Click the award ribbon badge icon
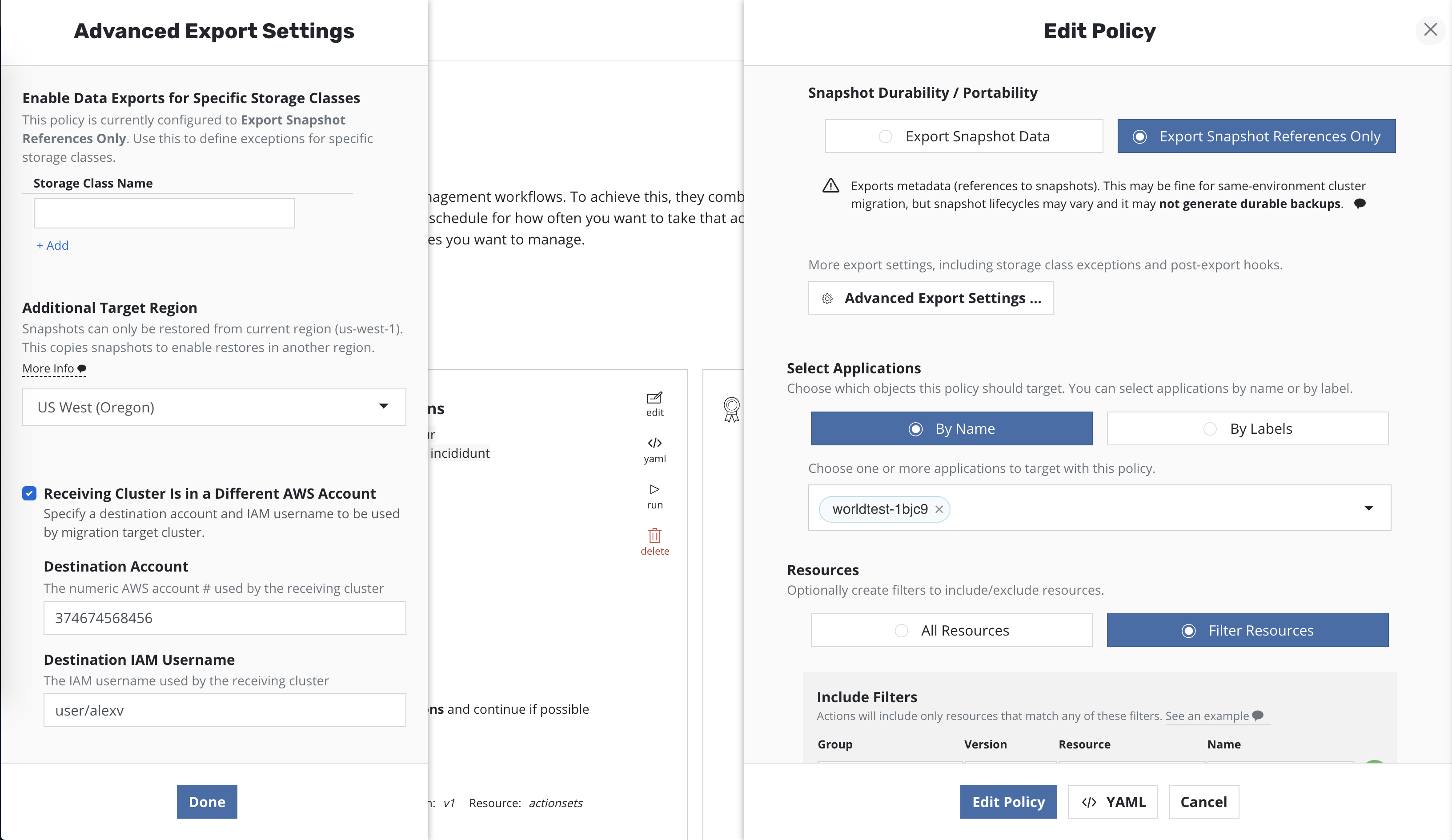This screenshot has height=840, width=1452. pos(731,410)
